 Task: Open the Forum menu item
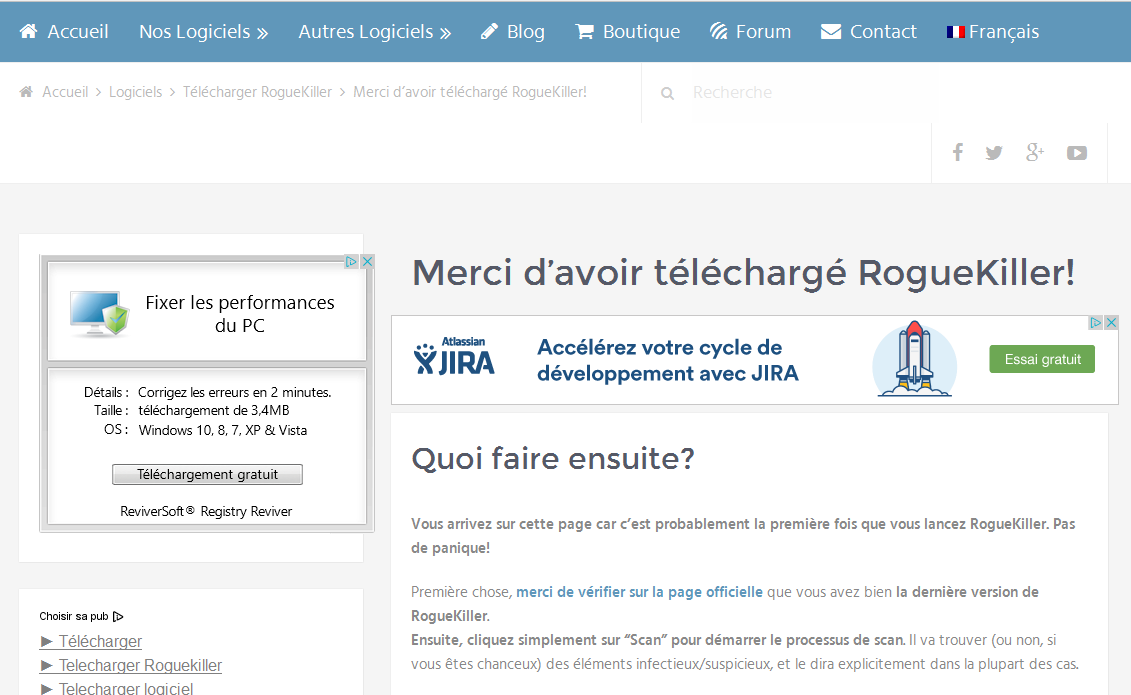tap(750, 32)
